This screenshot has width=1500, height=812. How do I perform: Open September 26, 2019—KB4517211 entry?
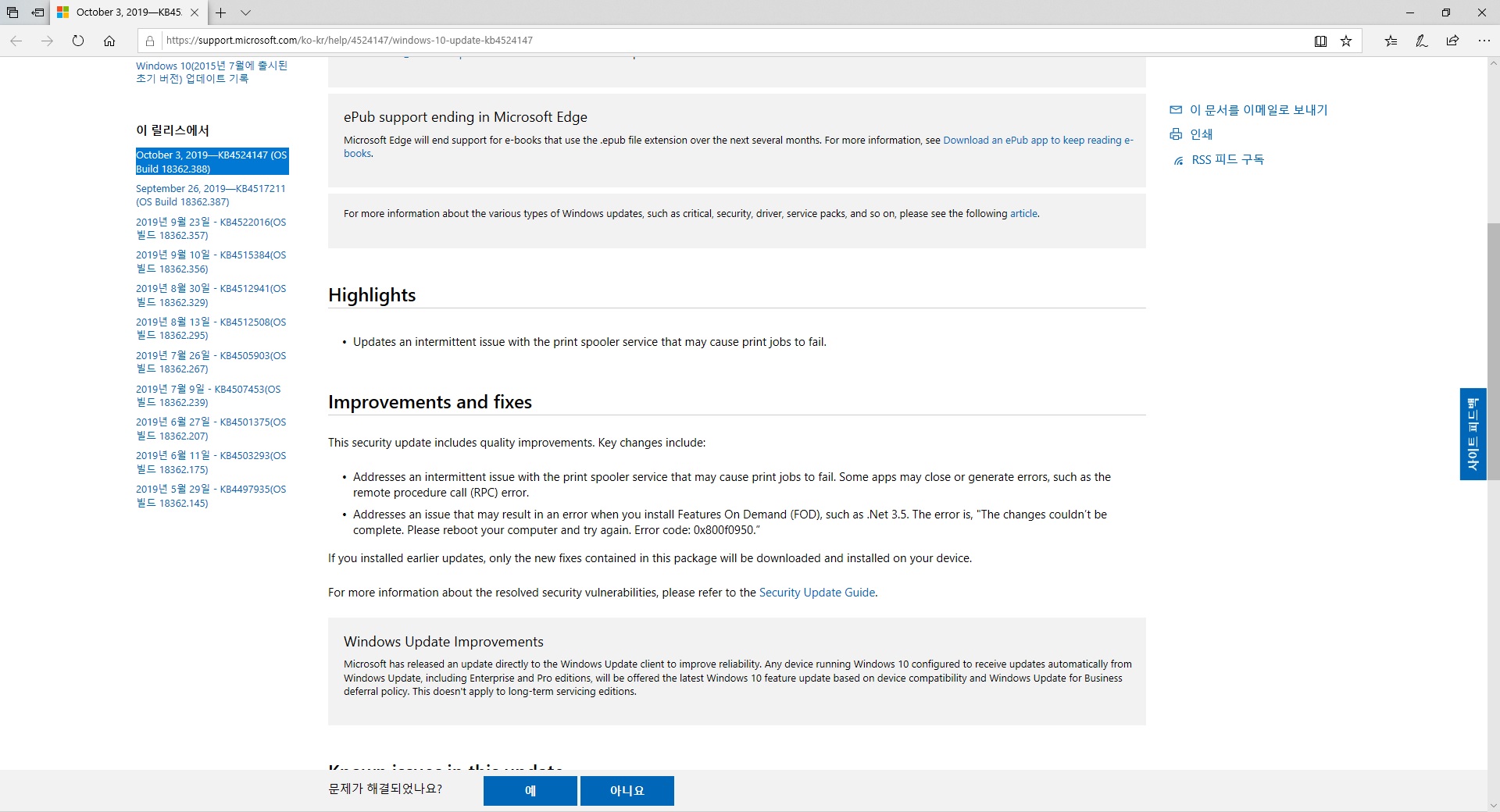(x=211, y=195)
